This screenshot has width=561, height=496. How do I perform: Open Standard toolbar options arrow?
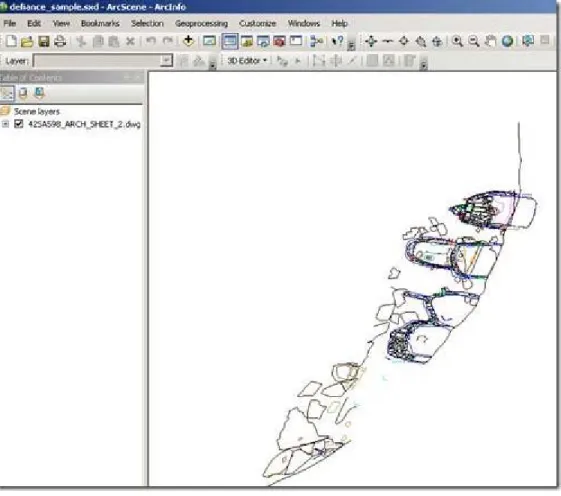351,45
